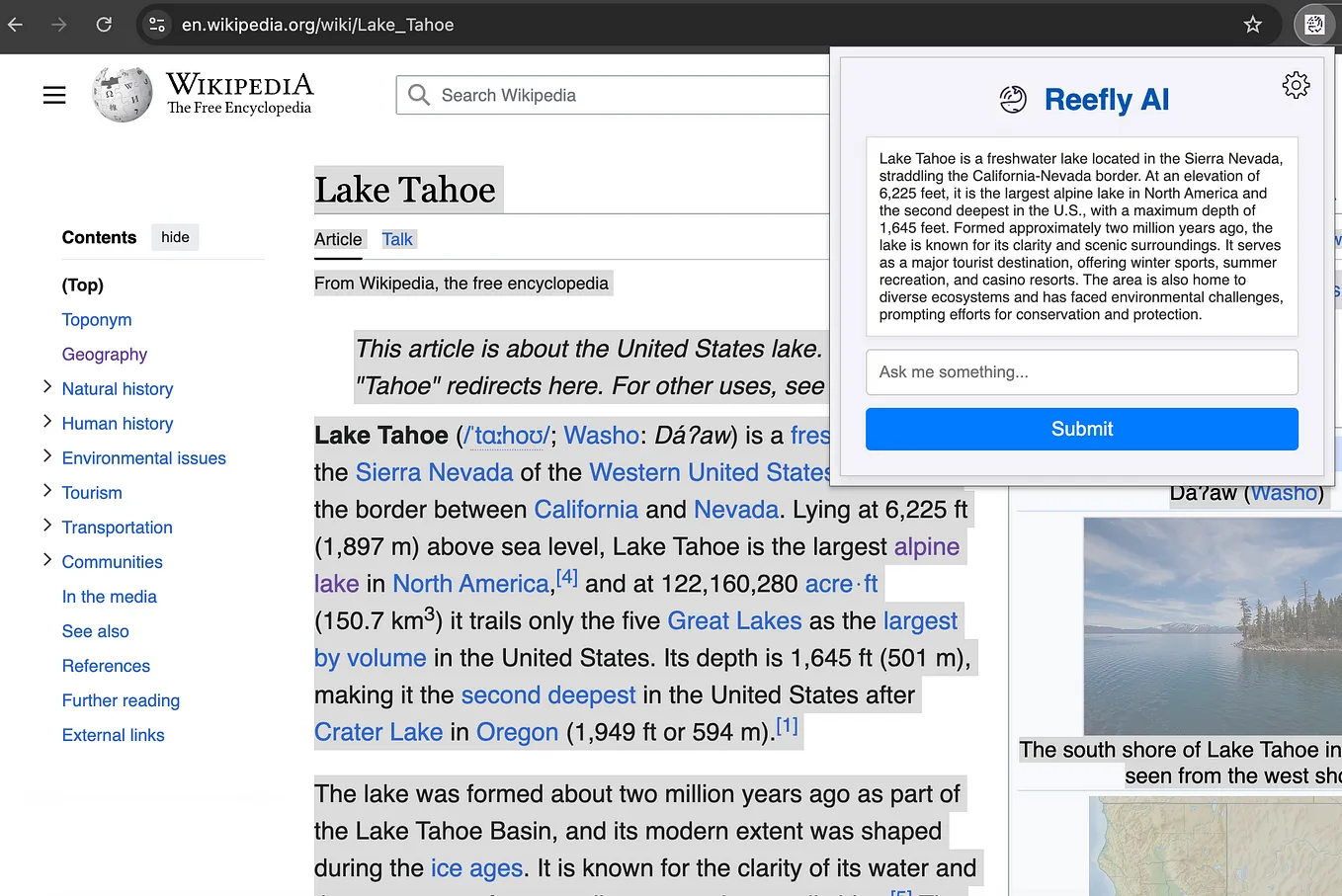Click the browser back arrow
Viewport: 1342px width, 896px height.
point(15,25)
